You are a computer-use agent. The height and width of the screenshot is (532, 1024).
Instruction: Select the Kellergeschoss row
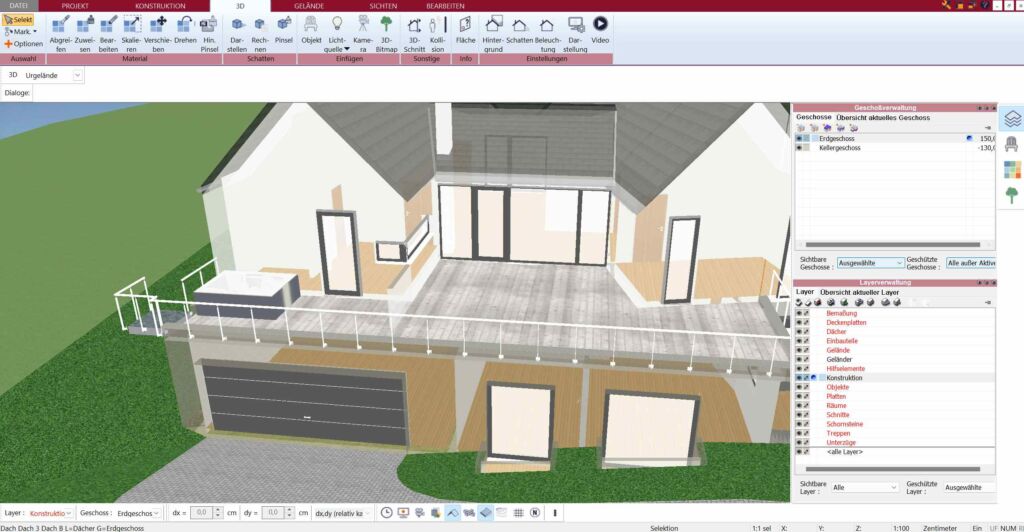click(895, 148)
